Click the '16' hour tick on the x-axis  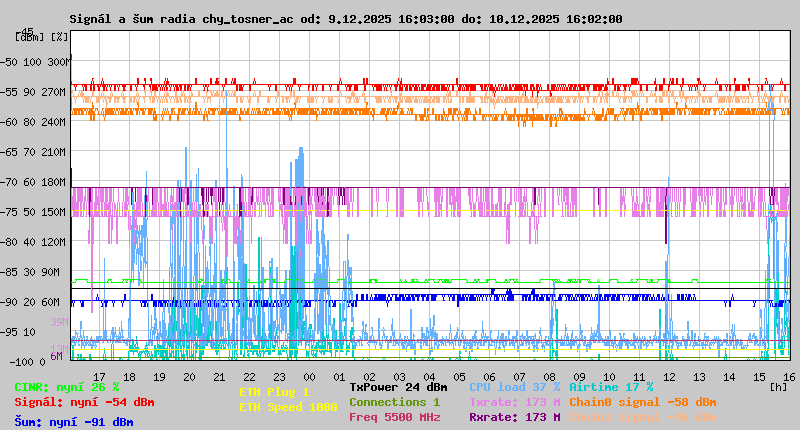point(790,377)
